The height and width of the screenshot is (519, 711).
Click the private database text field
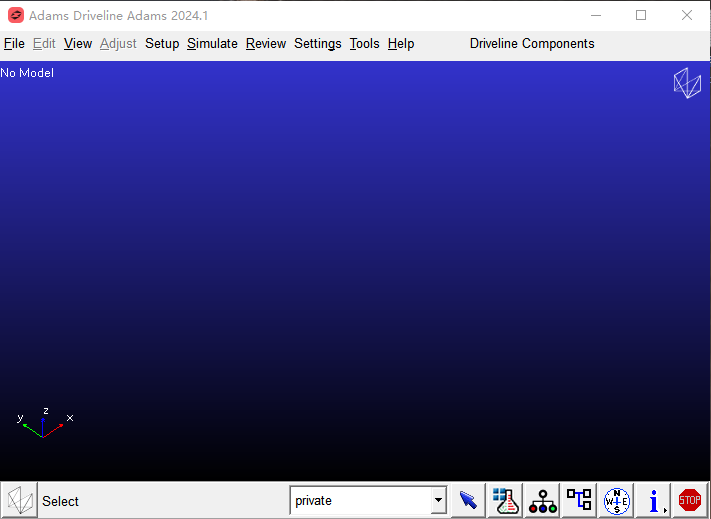[x=360, y=500]
